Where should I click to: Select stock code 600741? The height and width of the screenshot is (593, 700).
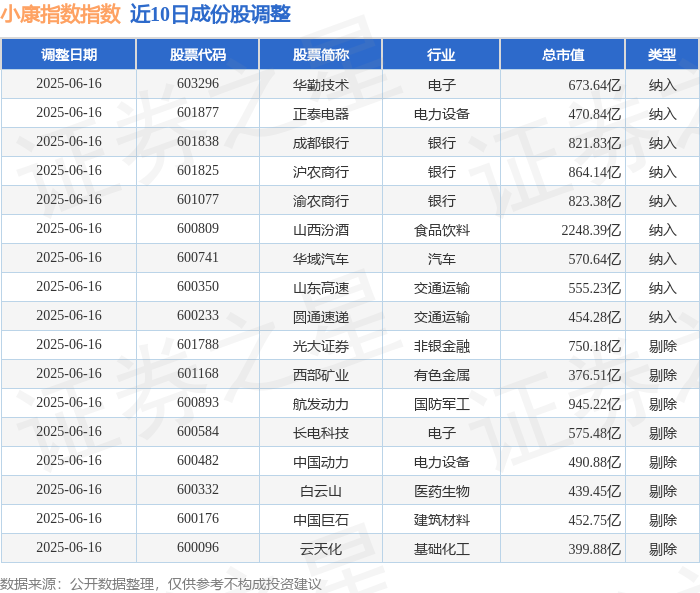click(x=198, y=258)
